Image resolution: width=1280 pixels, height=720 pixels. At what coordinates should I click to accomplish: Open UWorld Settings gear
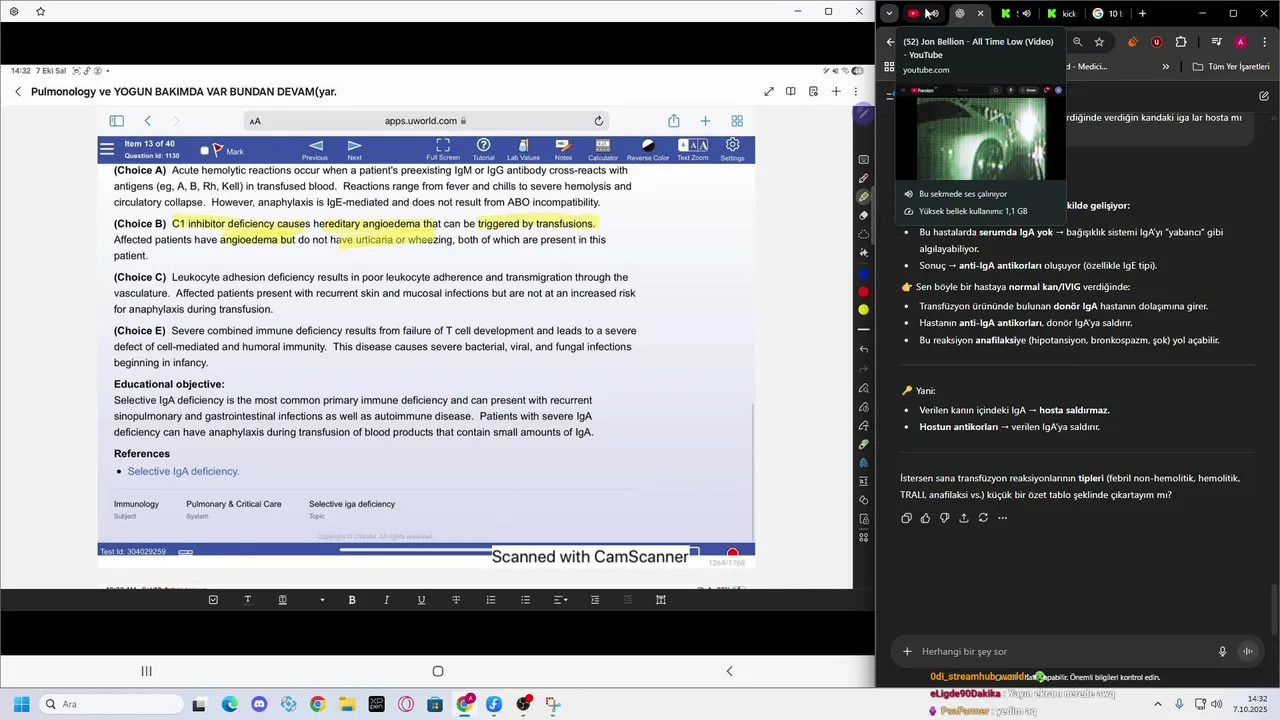[733, 150]
